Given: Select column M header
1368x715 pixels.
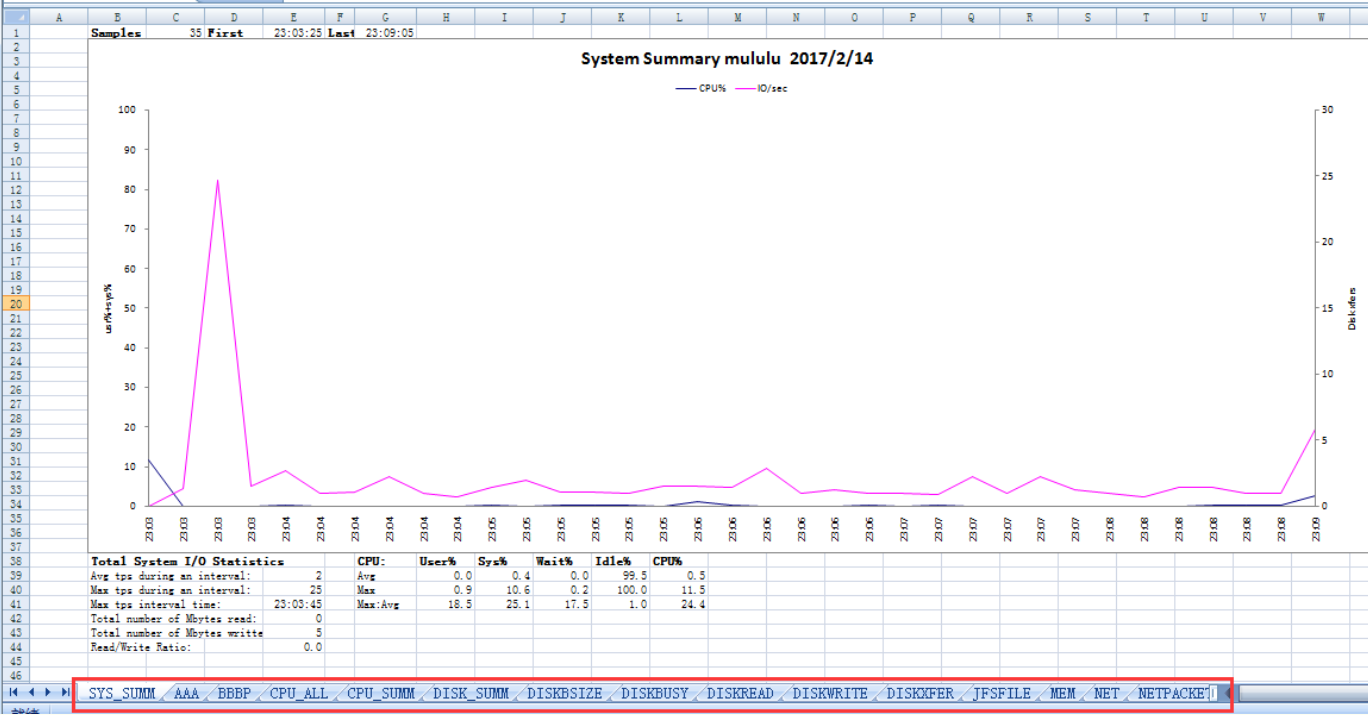Looking at the screenshot, I should (x=737, y=17).
